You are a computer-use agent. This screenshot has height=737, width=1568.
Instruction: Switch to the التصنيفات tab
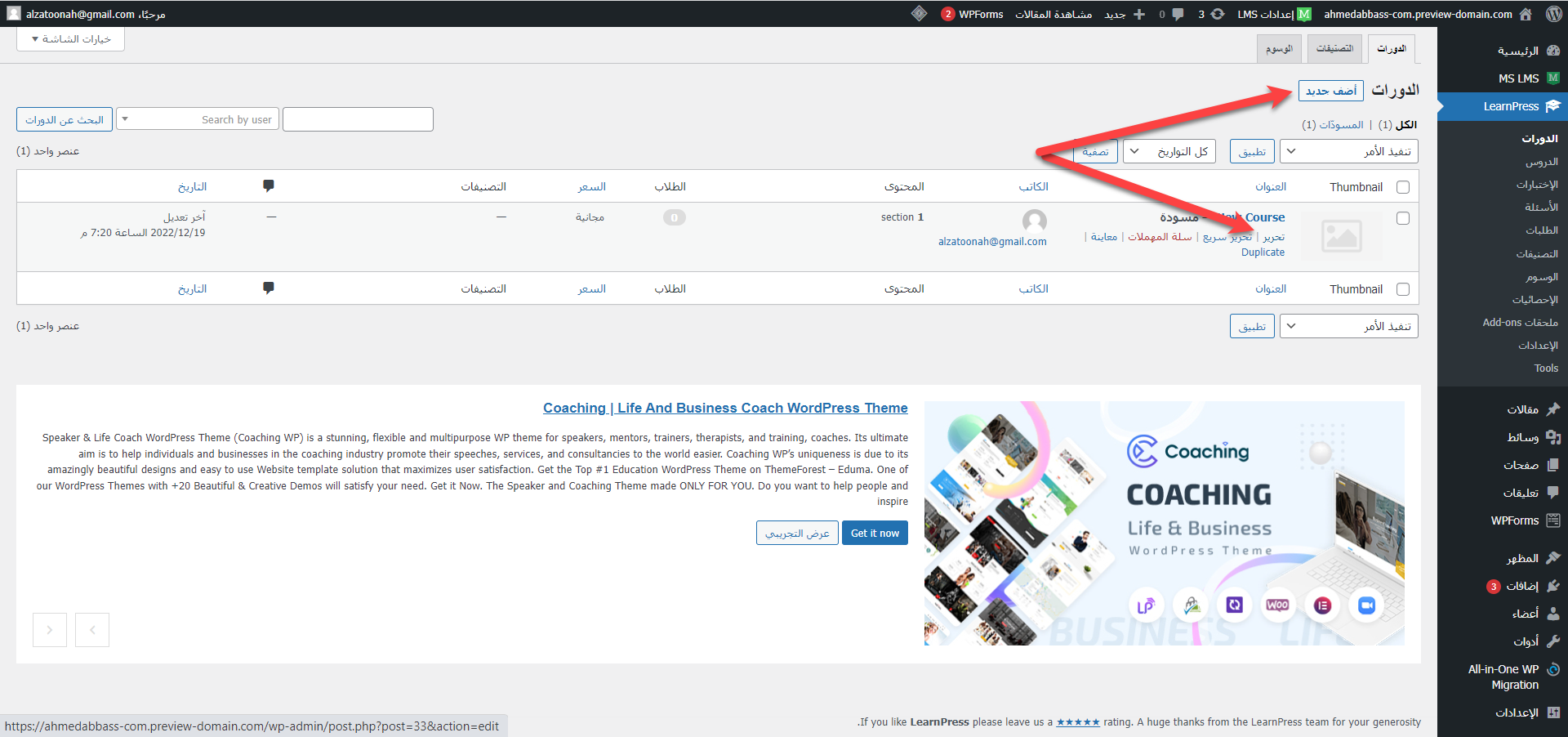pyautogui.click(x=1334, y=49)
